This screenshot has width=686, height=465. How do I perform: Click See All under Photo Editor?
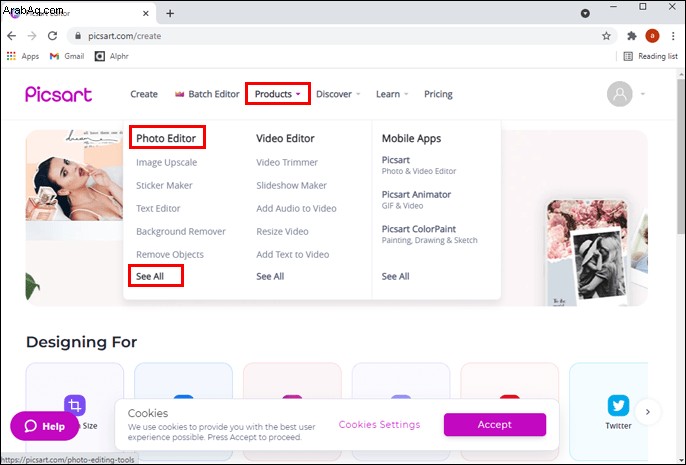pyautogui.click(x=150, y=276)
